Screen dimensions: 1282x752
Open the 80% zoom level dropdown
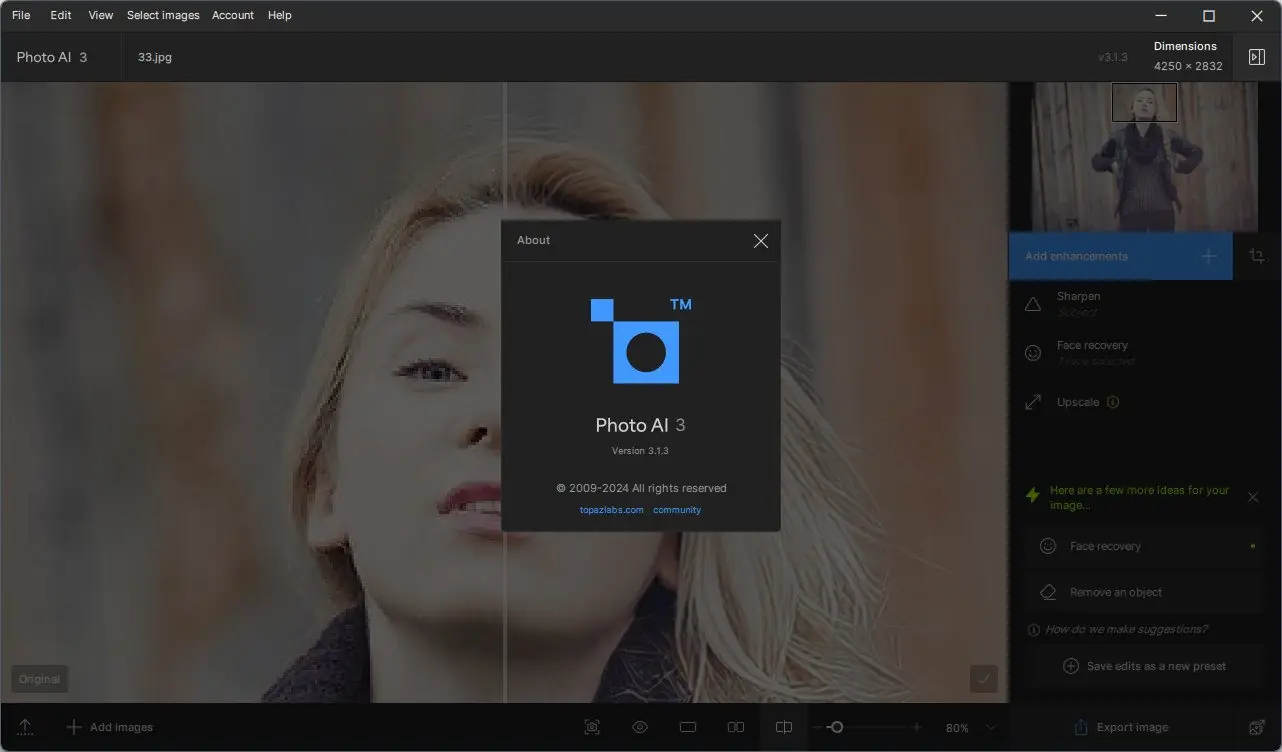(971, 727)
